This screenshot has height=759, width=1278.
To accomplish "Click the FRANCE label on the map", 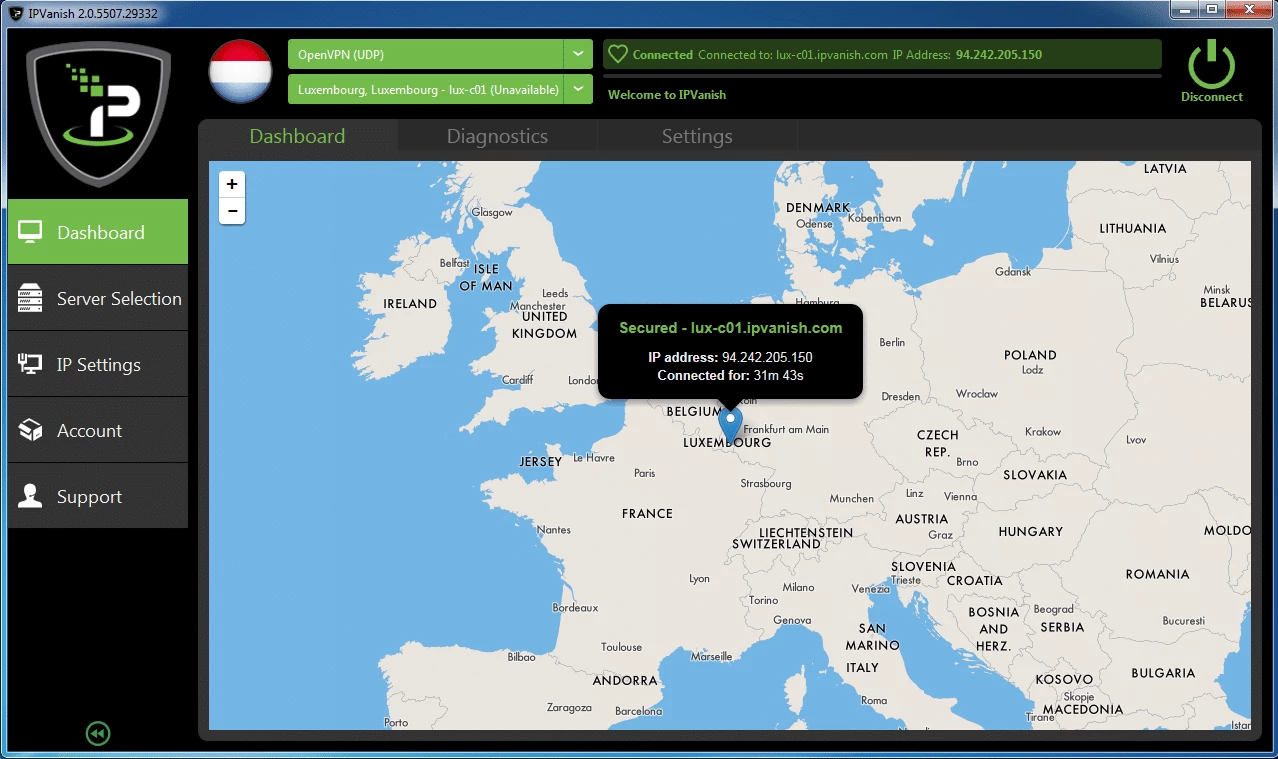I will pos(647,513).
